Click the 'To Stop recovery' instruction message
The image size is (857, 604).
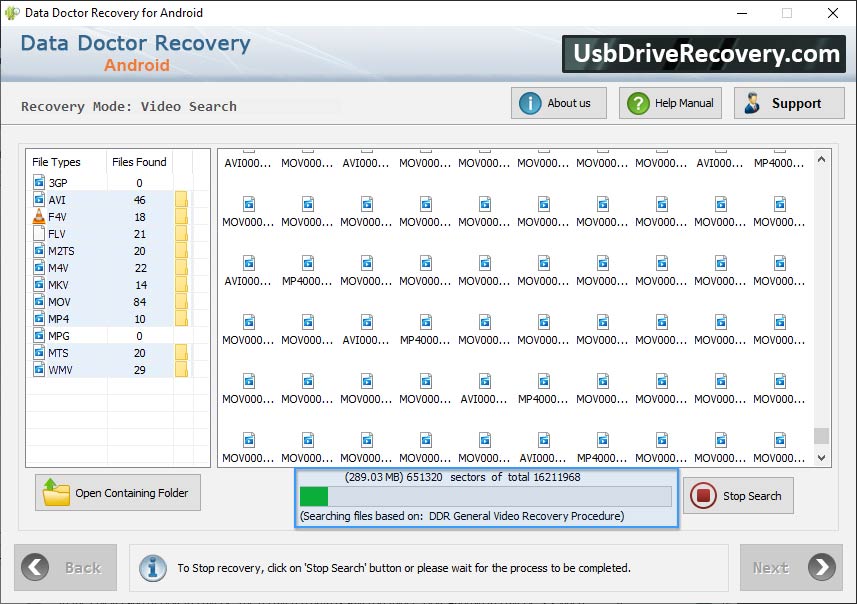[x=404, y=568]
